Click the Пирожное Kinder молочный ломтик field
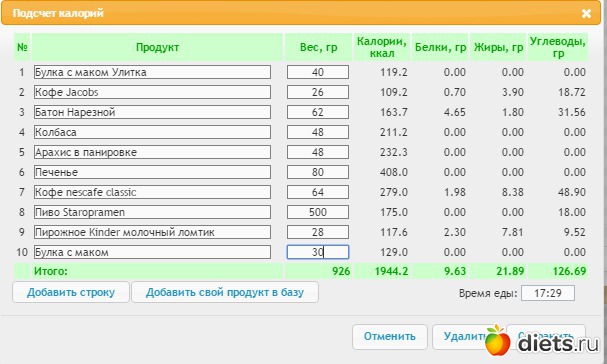 (152, 232)
